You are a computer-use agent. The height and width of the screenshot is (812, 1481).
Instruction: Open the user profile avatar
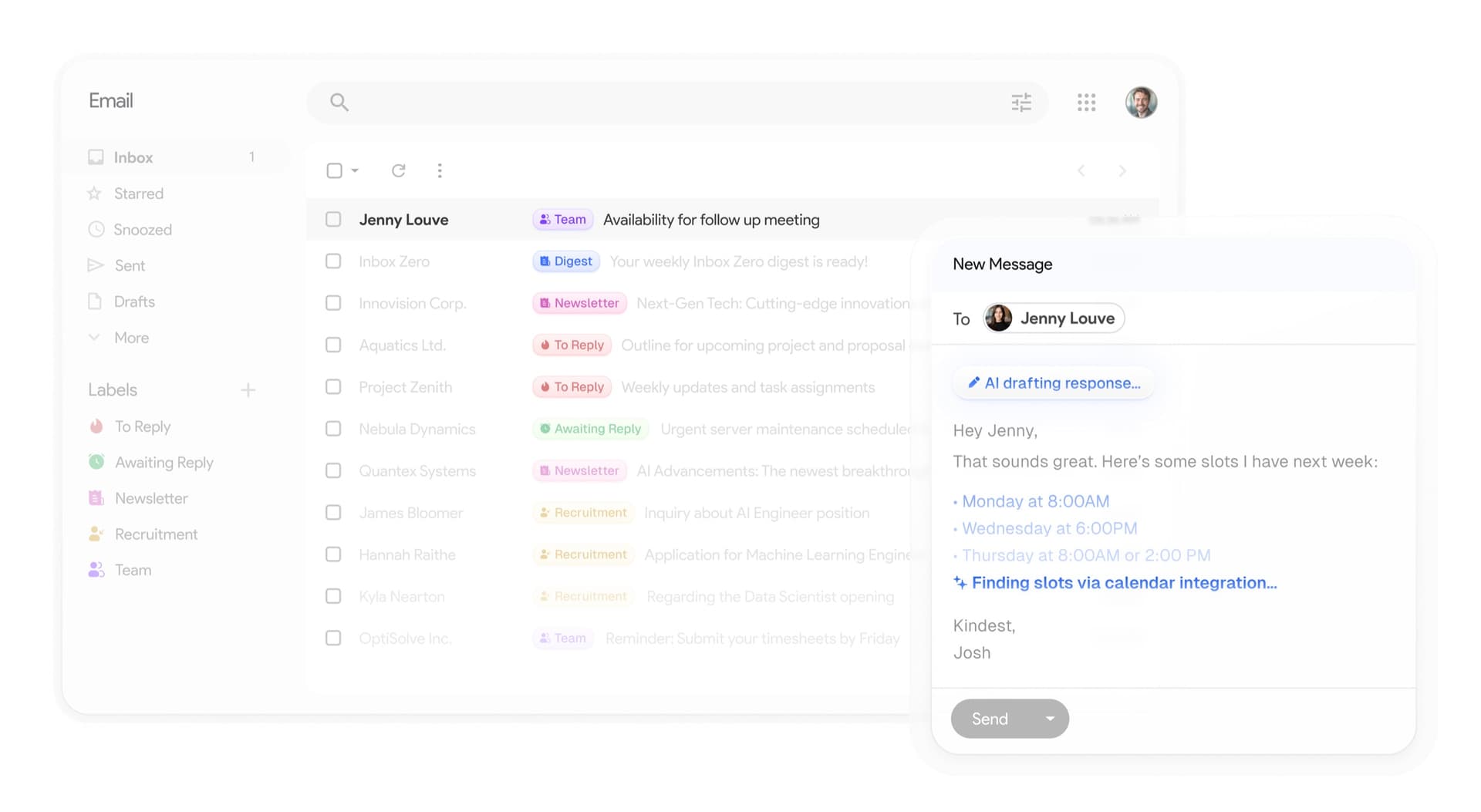(1141, 103)
